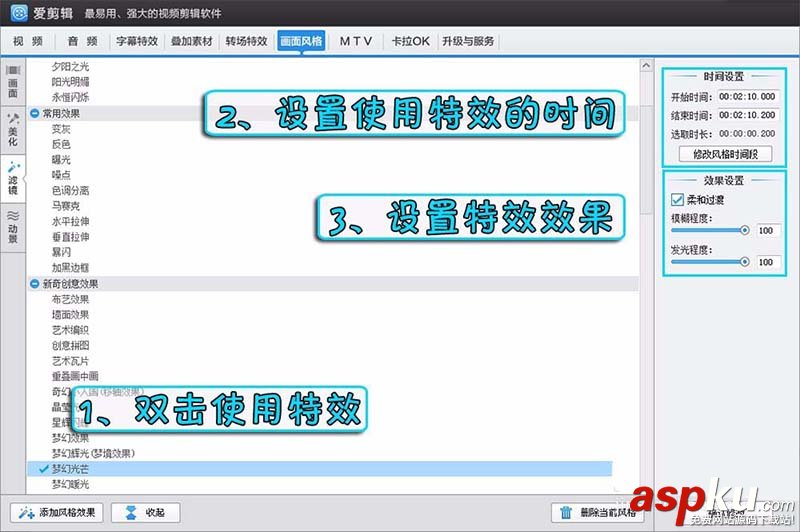The image size is (800, 532).
Task: Click the 爱剪辑 app logo icon
Action: (x=18, y=13)
